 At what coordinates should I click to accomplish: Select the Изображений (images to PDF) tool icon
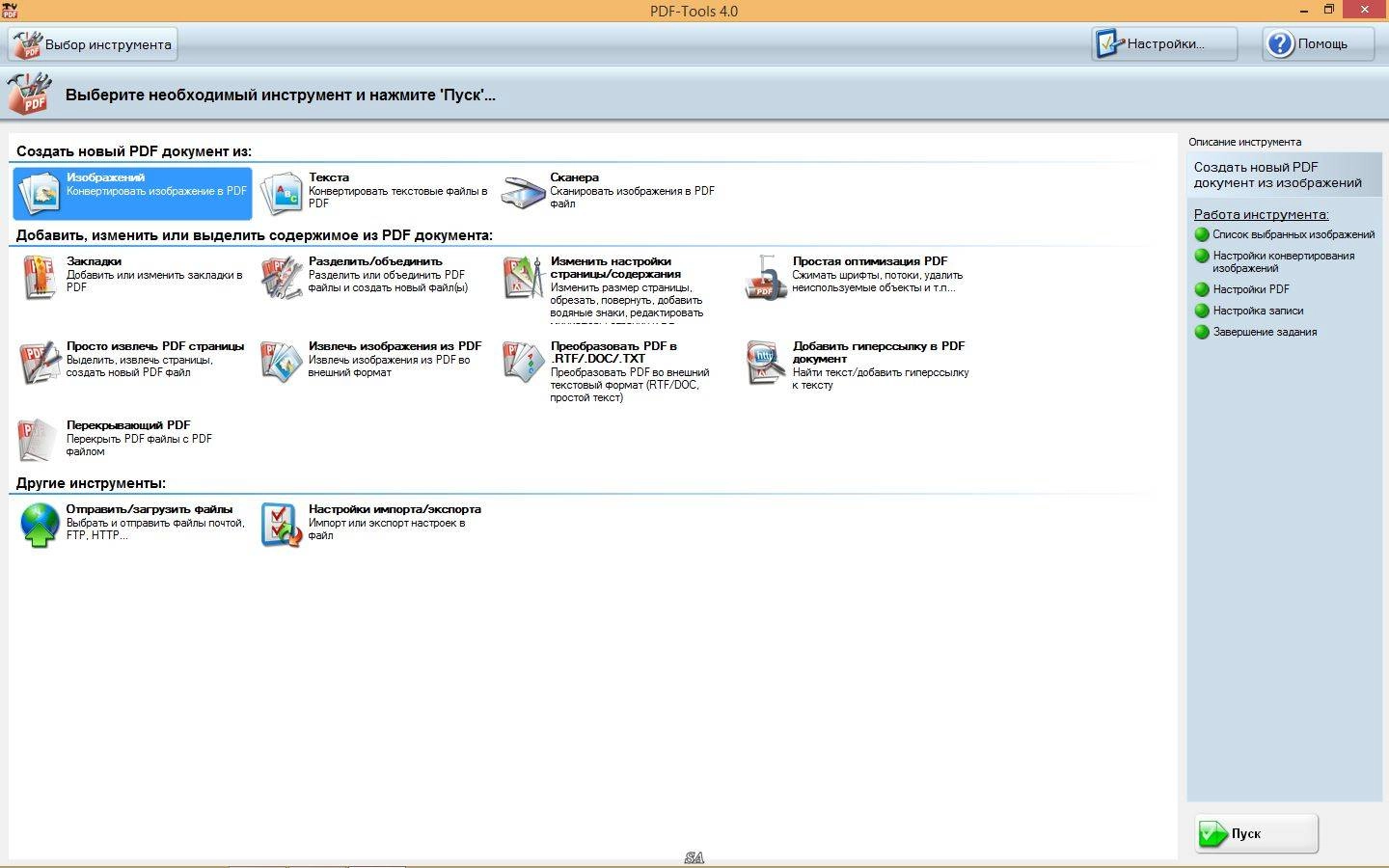pos(39,193)
